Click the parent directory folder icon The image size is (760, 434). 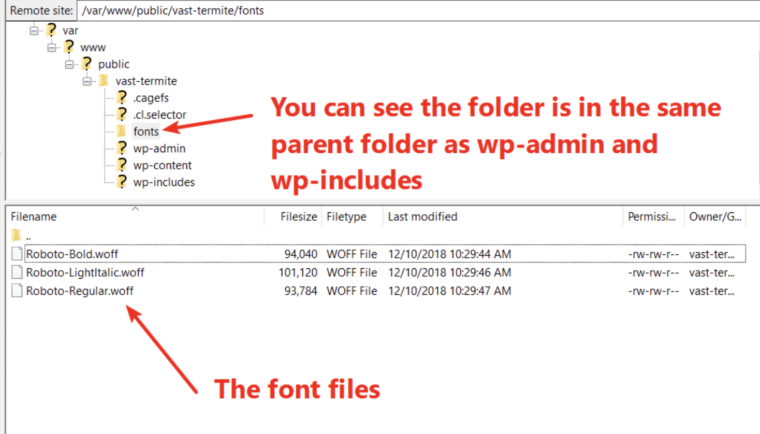click(x=16, y=236)
